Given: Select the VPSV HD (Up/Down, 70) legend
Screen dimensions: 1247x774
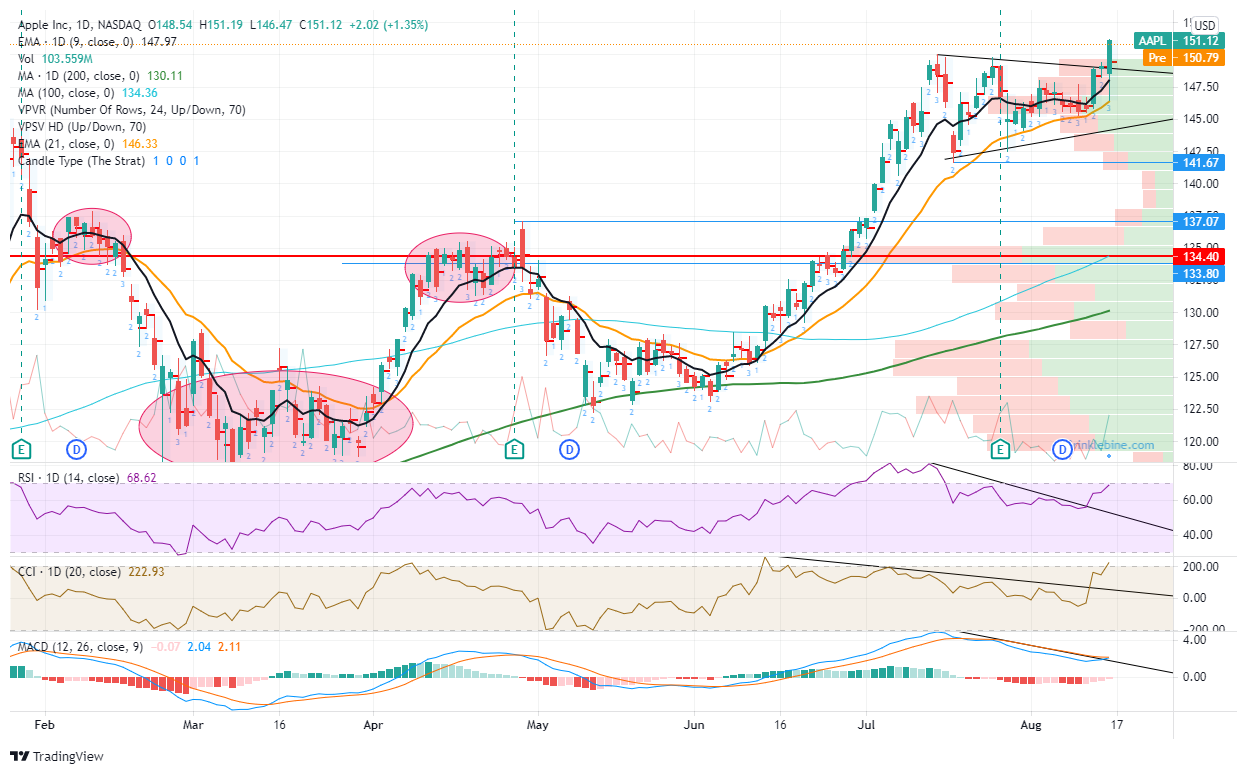Looking at the screenshot, I should (81, 127).
